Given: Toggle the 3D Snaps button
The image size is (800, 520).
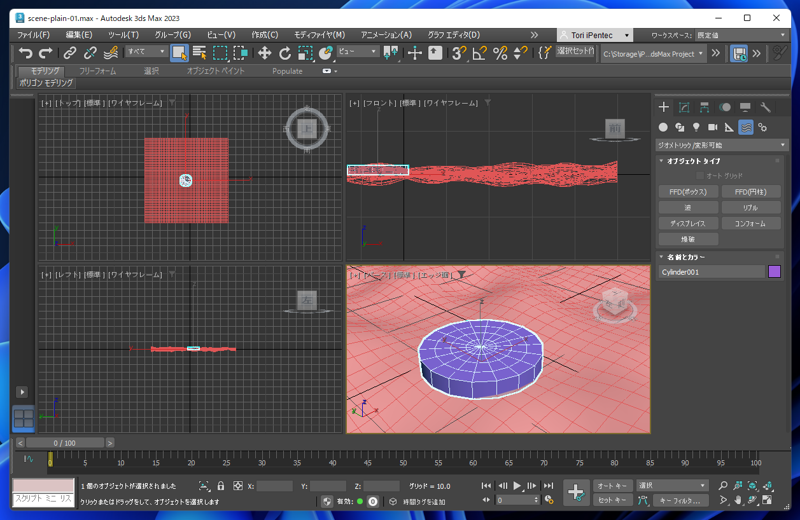Looking at the screenshot, I should point(459,53).
